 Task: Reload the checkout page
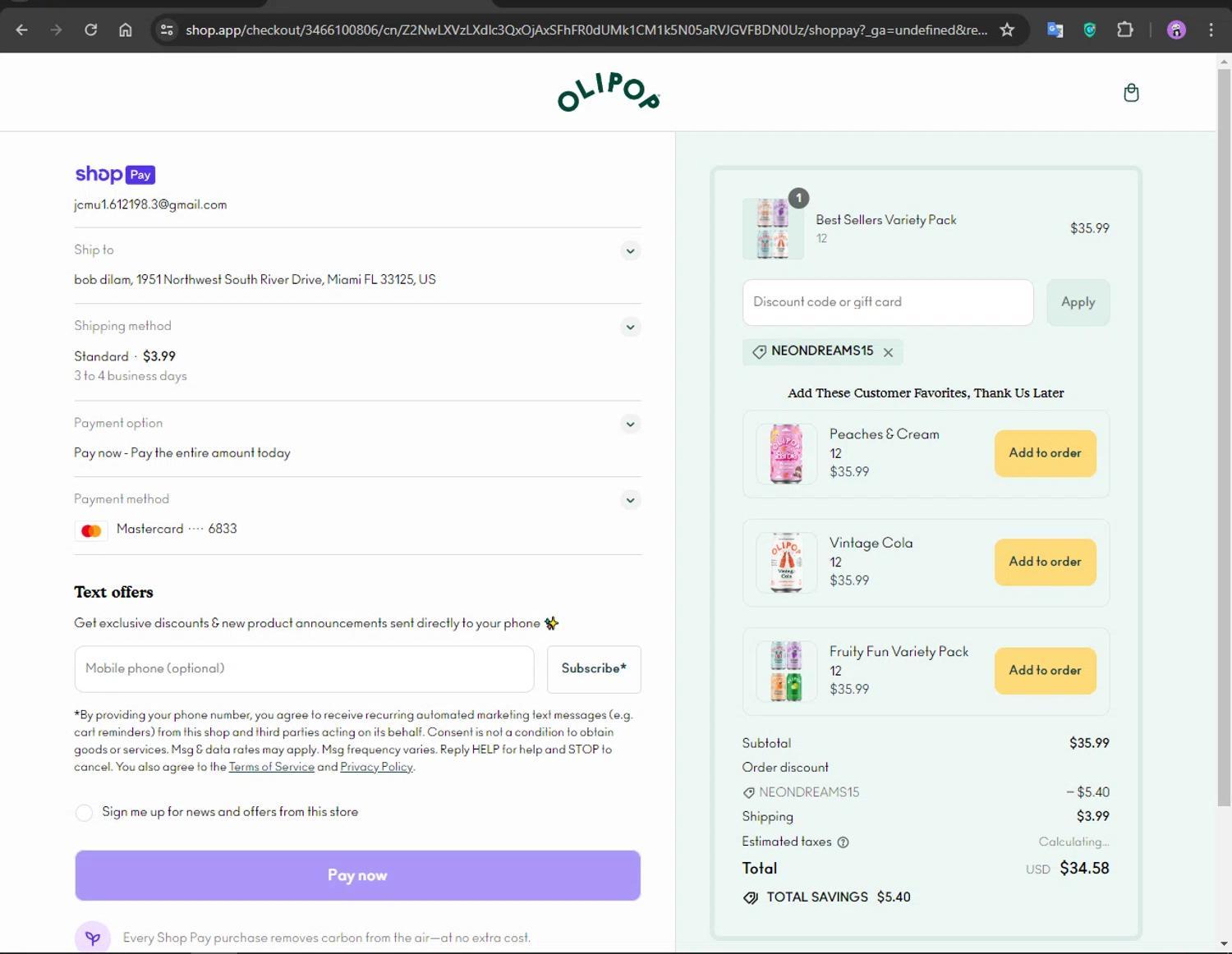91,30
